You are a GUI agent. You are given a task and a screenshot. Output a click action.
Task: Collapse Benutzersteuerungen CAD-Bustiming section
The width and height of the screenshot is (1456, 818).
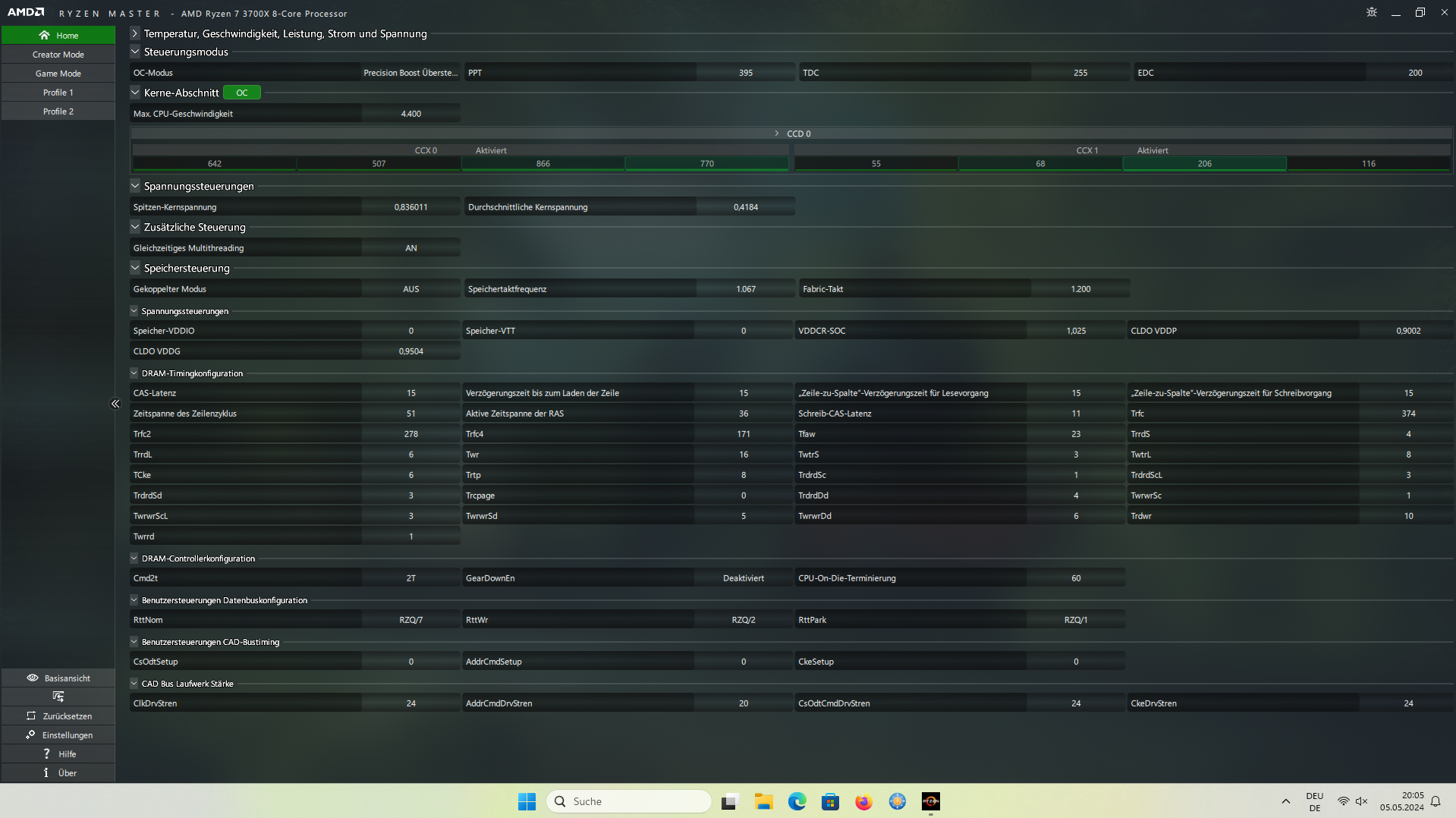[x=134, y=642]
